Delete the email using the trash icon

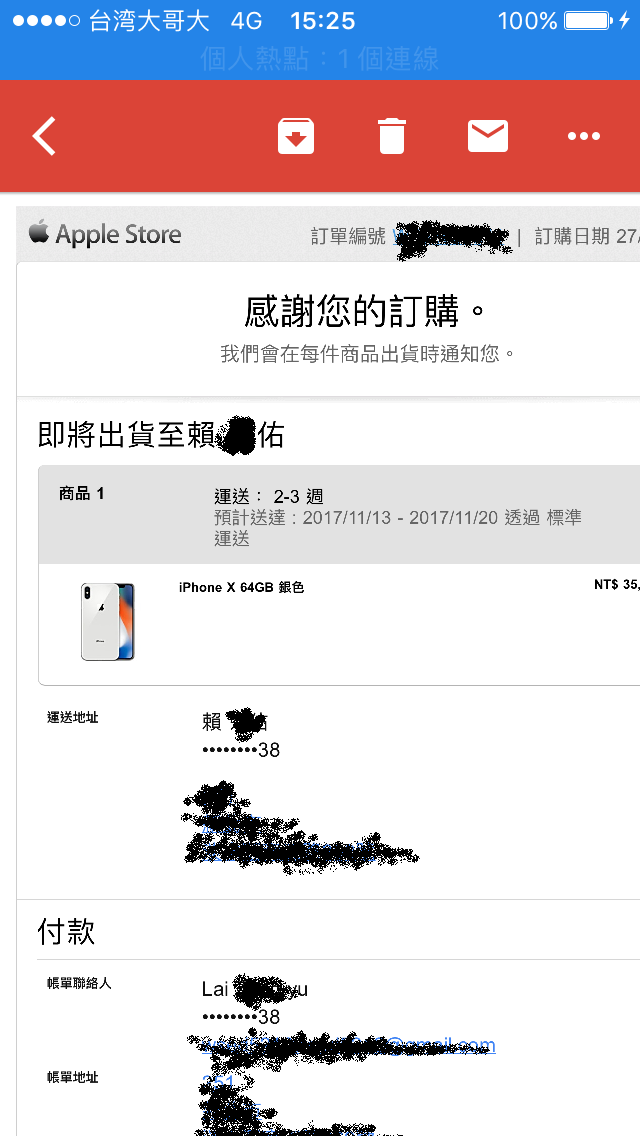tap(391, 136)
